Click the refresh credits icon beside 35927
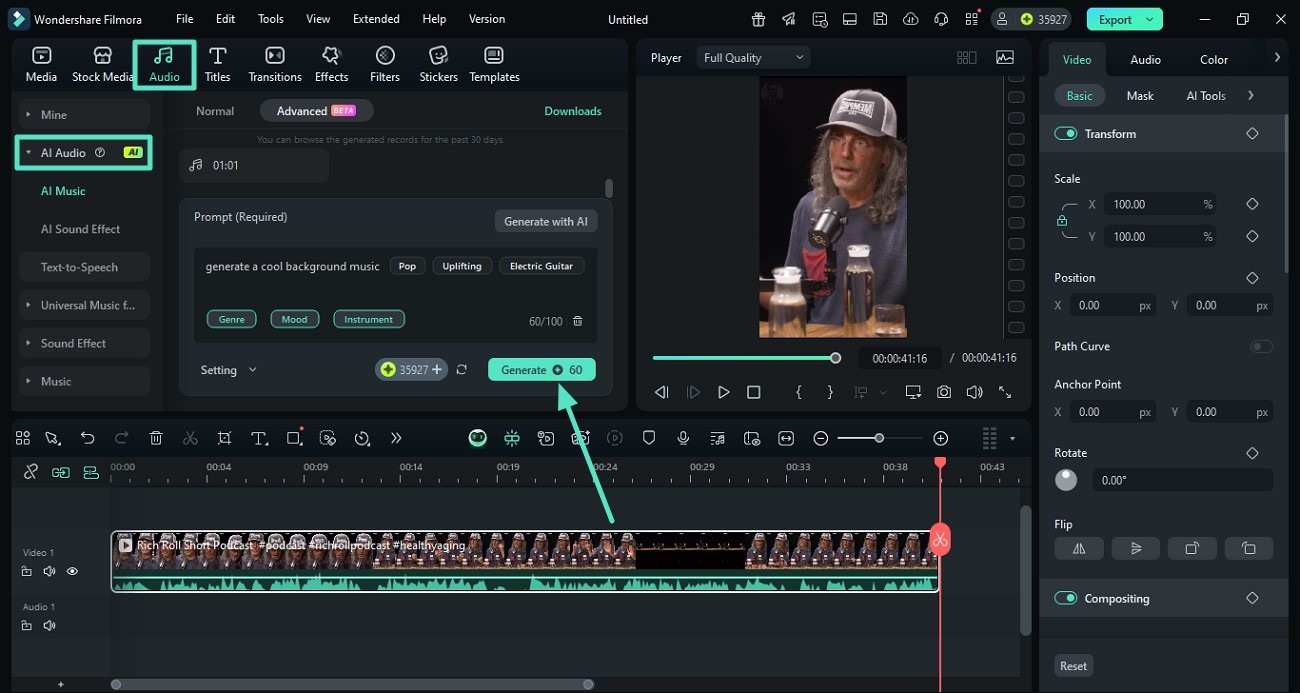The height and width of the screenshot is (693, 1300). point(462,370)
